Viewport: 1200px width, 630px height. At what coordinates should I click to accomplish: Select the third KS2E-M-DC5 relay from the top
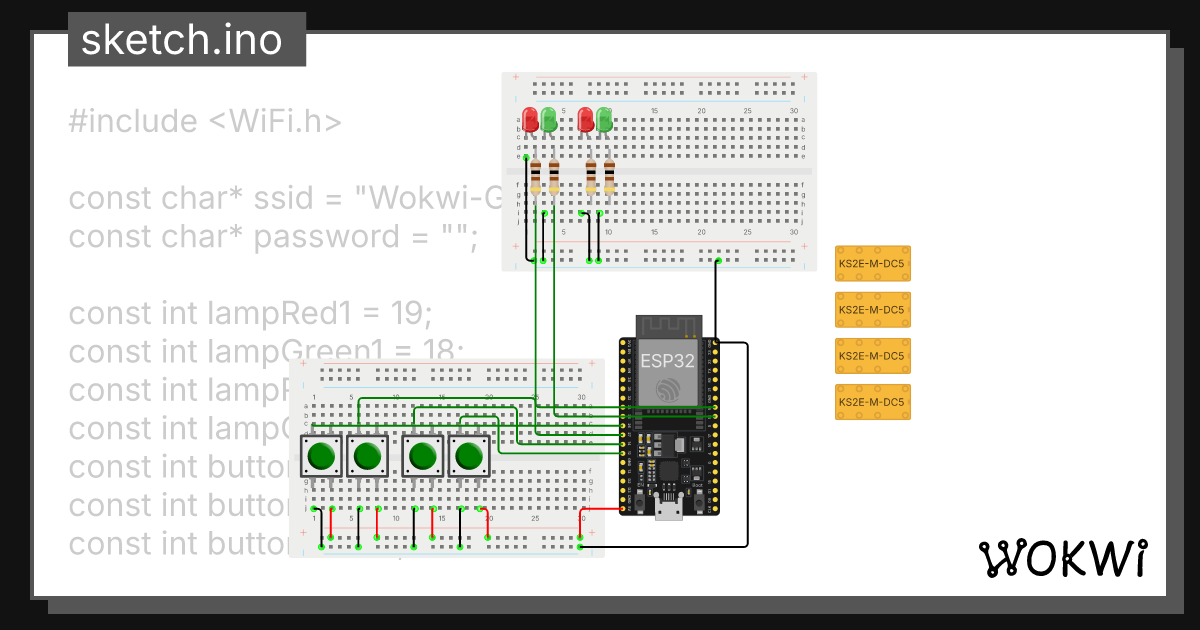[873, 355]
